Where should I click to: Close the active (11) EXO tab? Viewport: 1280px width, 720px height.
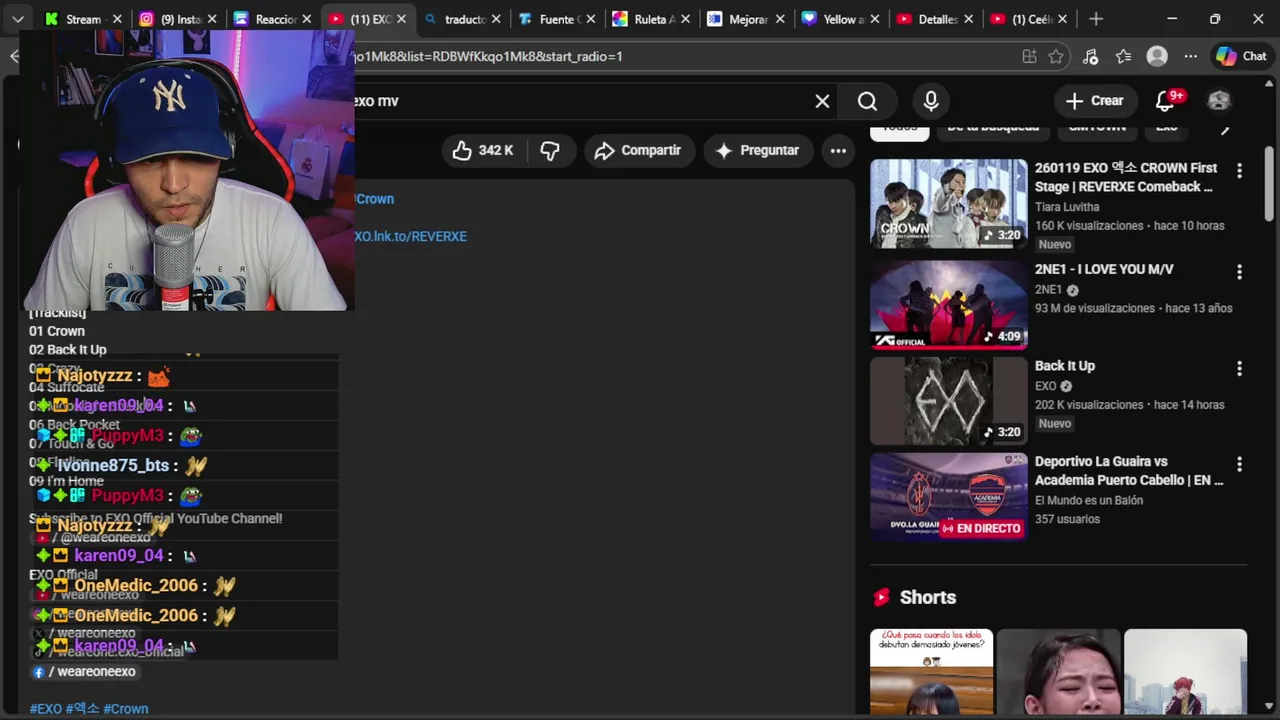401,19
